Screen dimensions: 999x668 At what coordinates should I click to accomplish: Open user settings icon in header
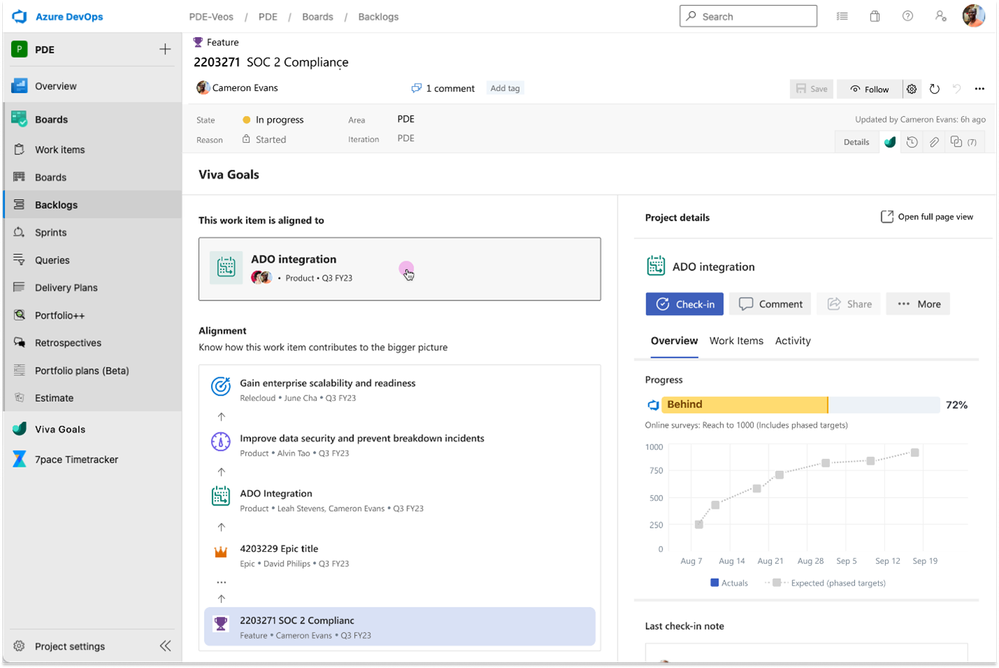tap(940, 17)
